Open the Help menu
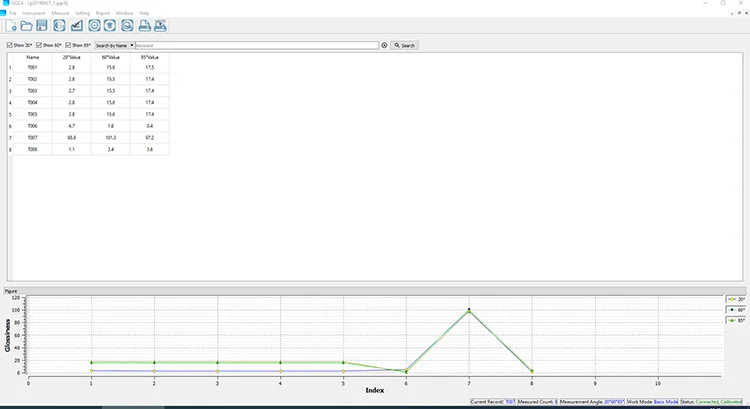 [x=144, y=13]
